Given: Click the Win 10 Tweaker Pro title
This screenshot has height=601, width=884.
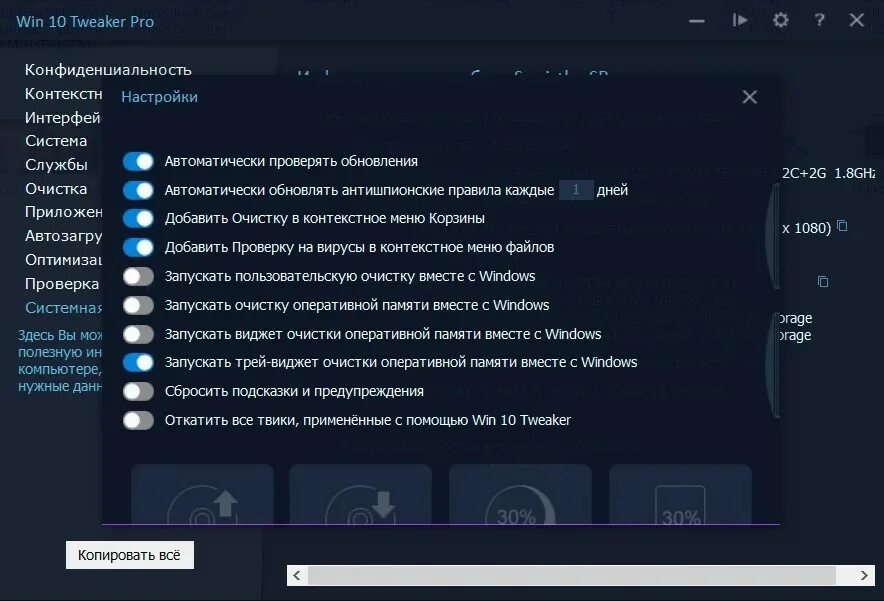Looking at the screenshot, I should click(x=85, y=22).
